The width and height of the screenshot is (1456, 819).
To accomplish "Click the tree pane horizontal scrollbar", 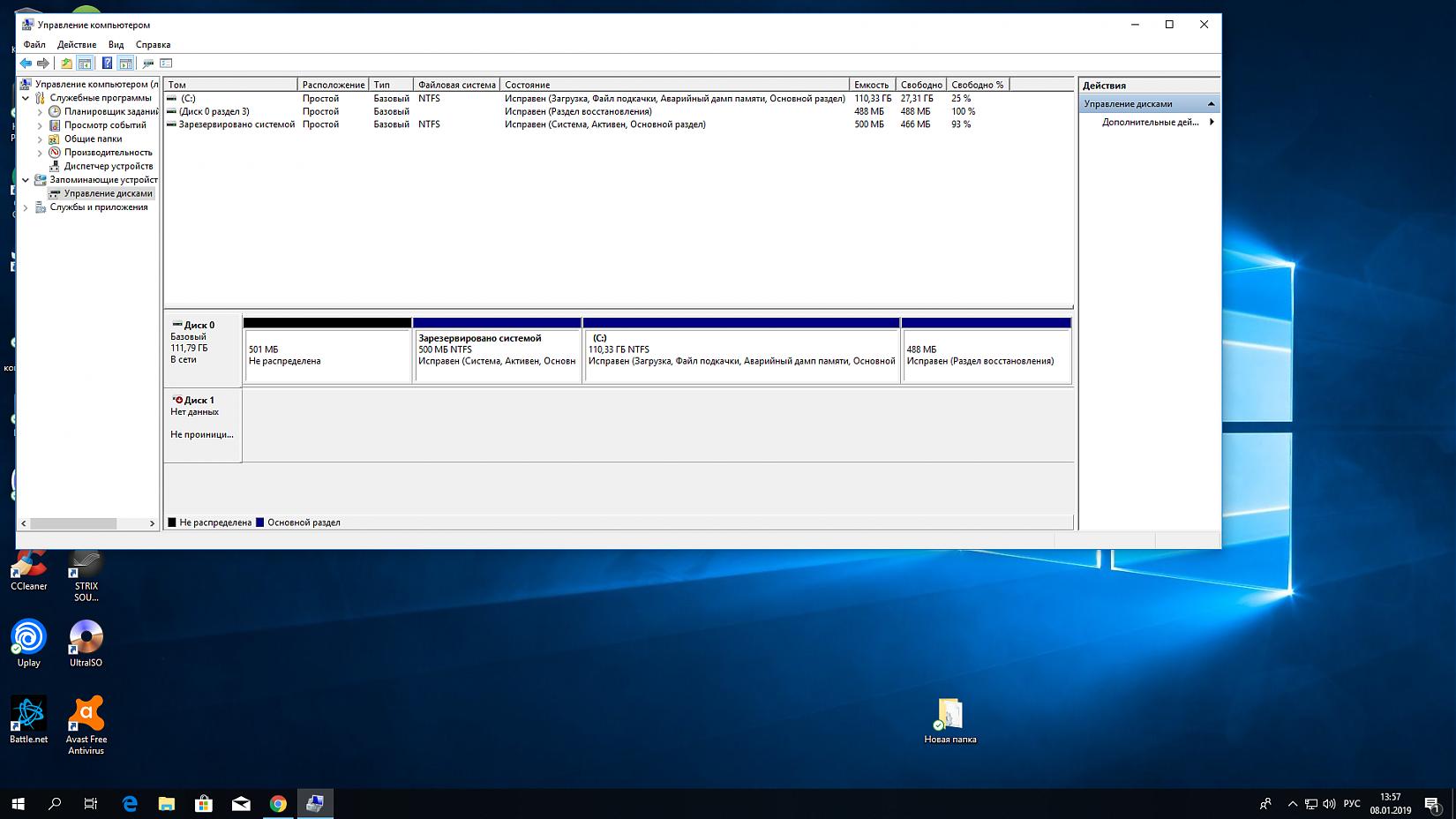I will click(x=73, y=523).
